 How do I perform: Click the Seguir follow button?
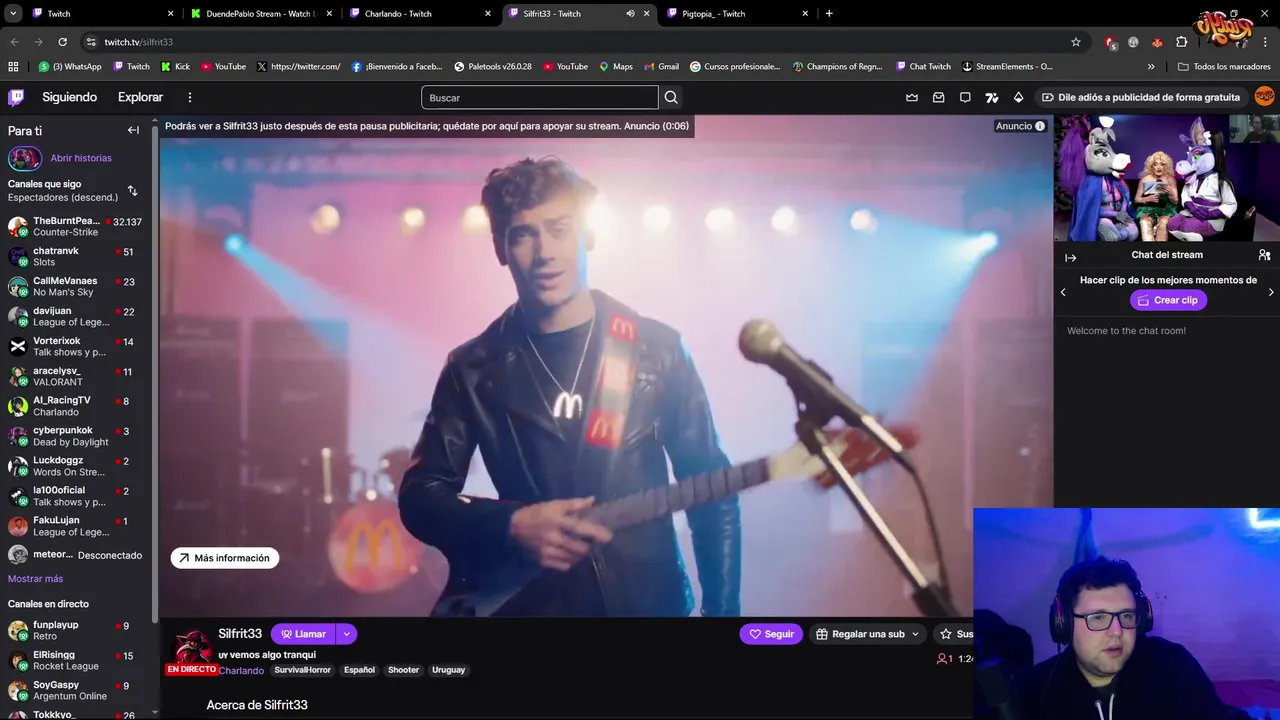click(771, 634)
